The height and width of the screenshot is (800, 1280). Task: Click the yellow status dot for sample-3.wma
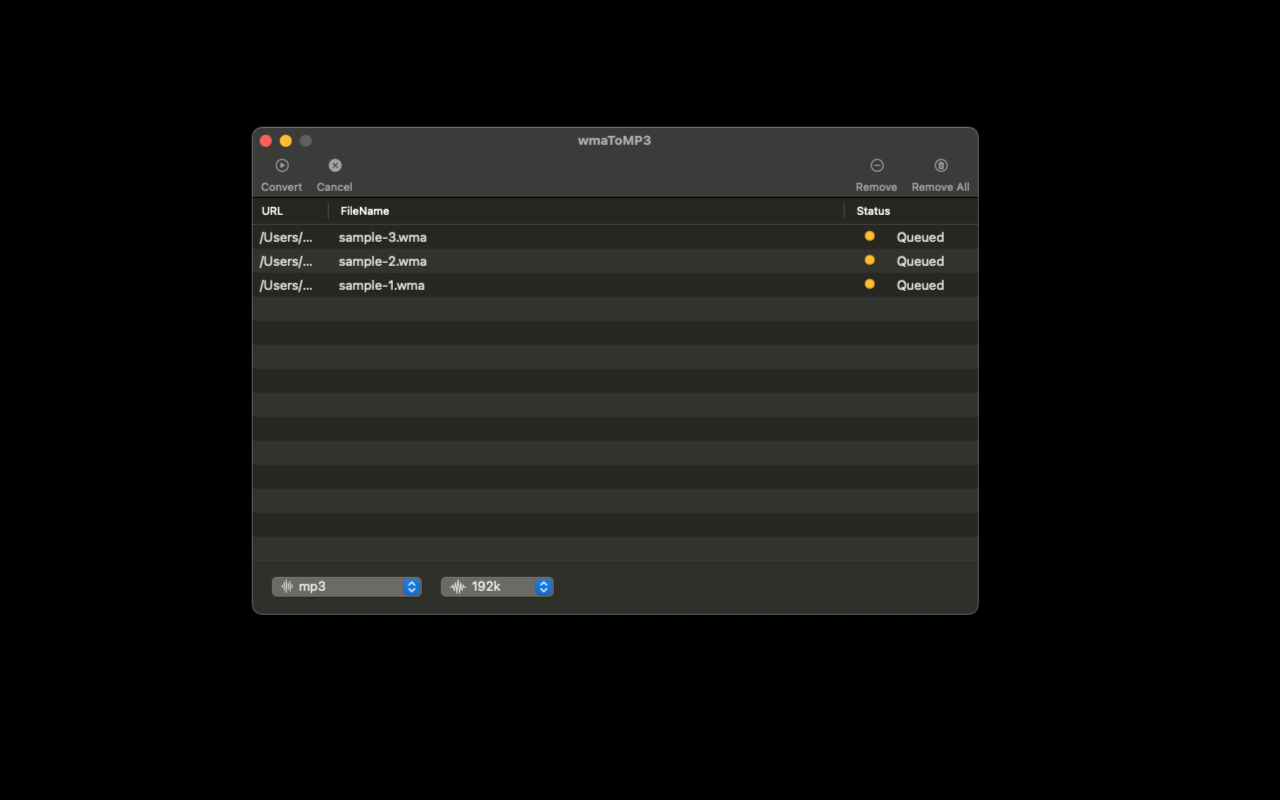[869, 236]
